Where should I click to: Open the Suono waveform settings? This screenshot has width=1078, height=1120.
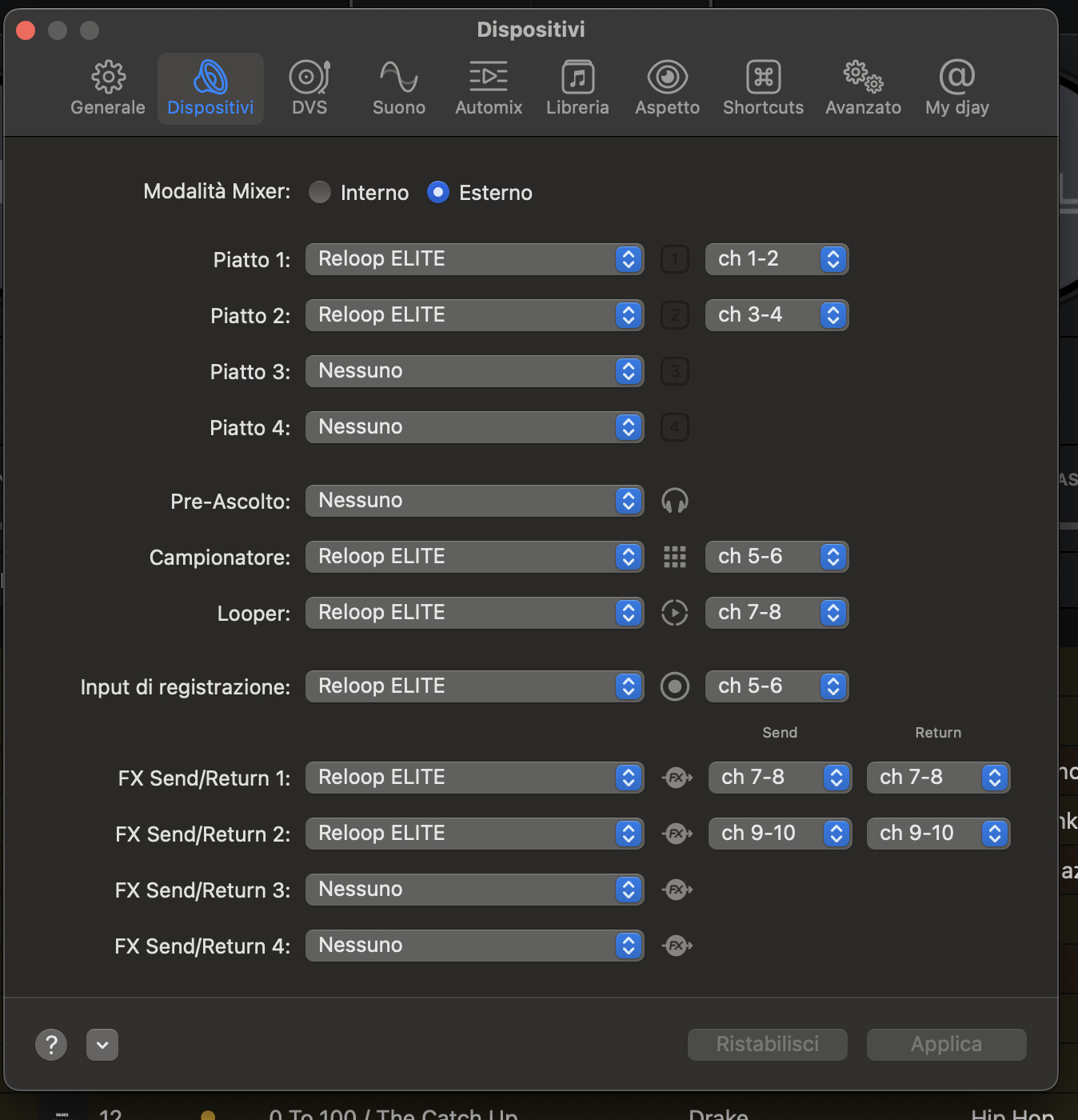tap(398, 78)
